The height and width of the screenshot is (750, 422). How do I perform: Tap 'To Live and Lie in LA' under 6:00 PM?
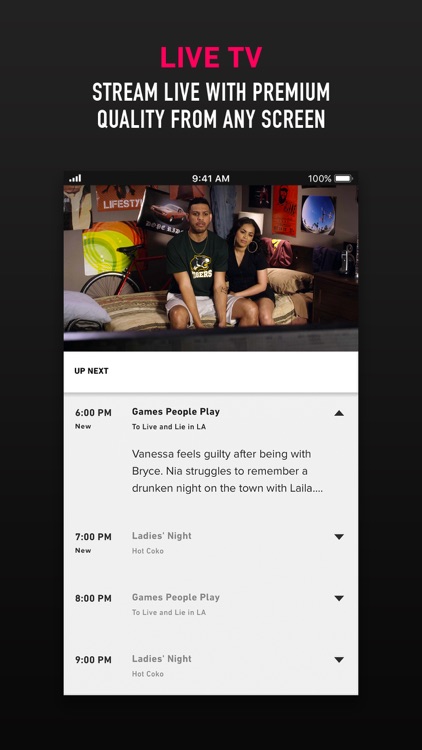coord(169,427)
